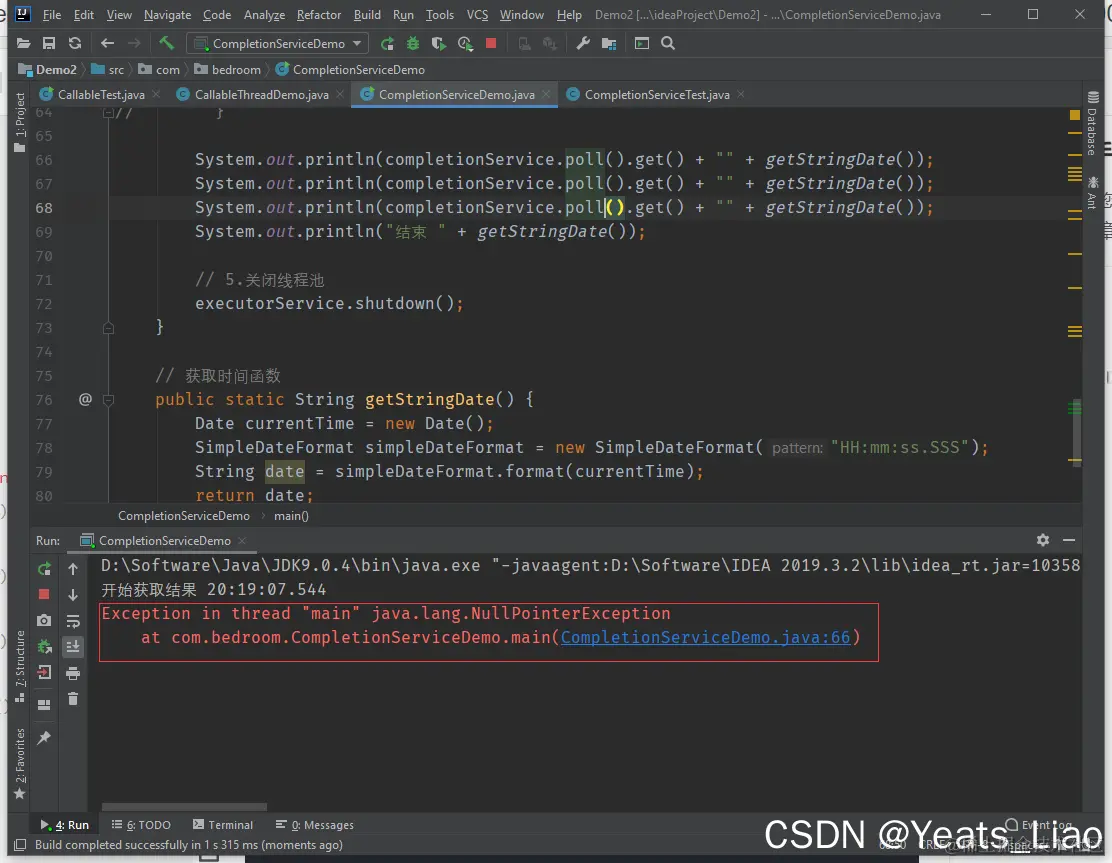Click the exit icon in Run panel
The width and height of the screenshot is (1112, 863).
coord(44,672)
